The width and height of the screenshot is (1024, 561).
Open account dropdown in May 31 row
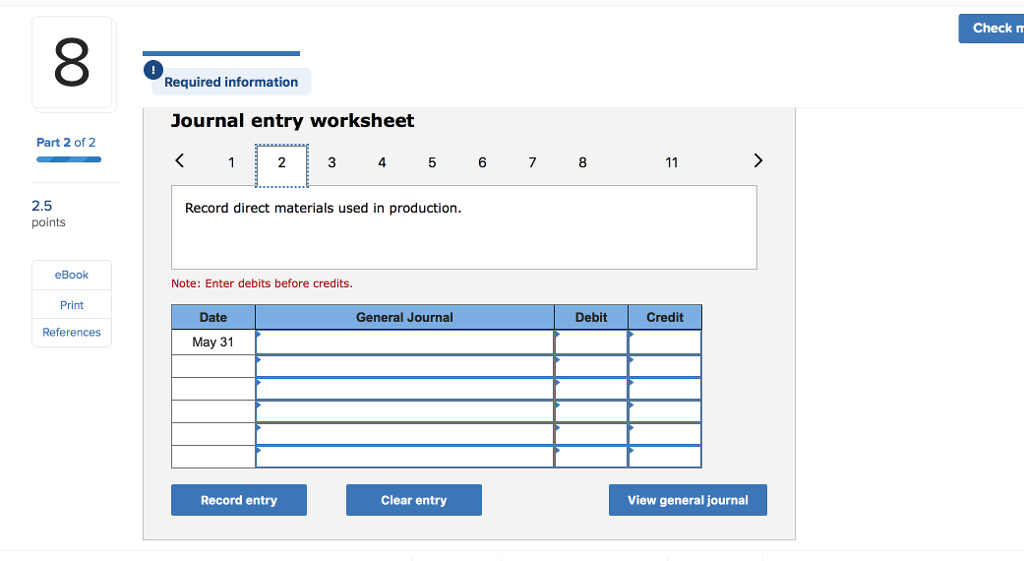(x=405, y=342)
